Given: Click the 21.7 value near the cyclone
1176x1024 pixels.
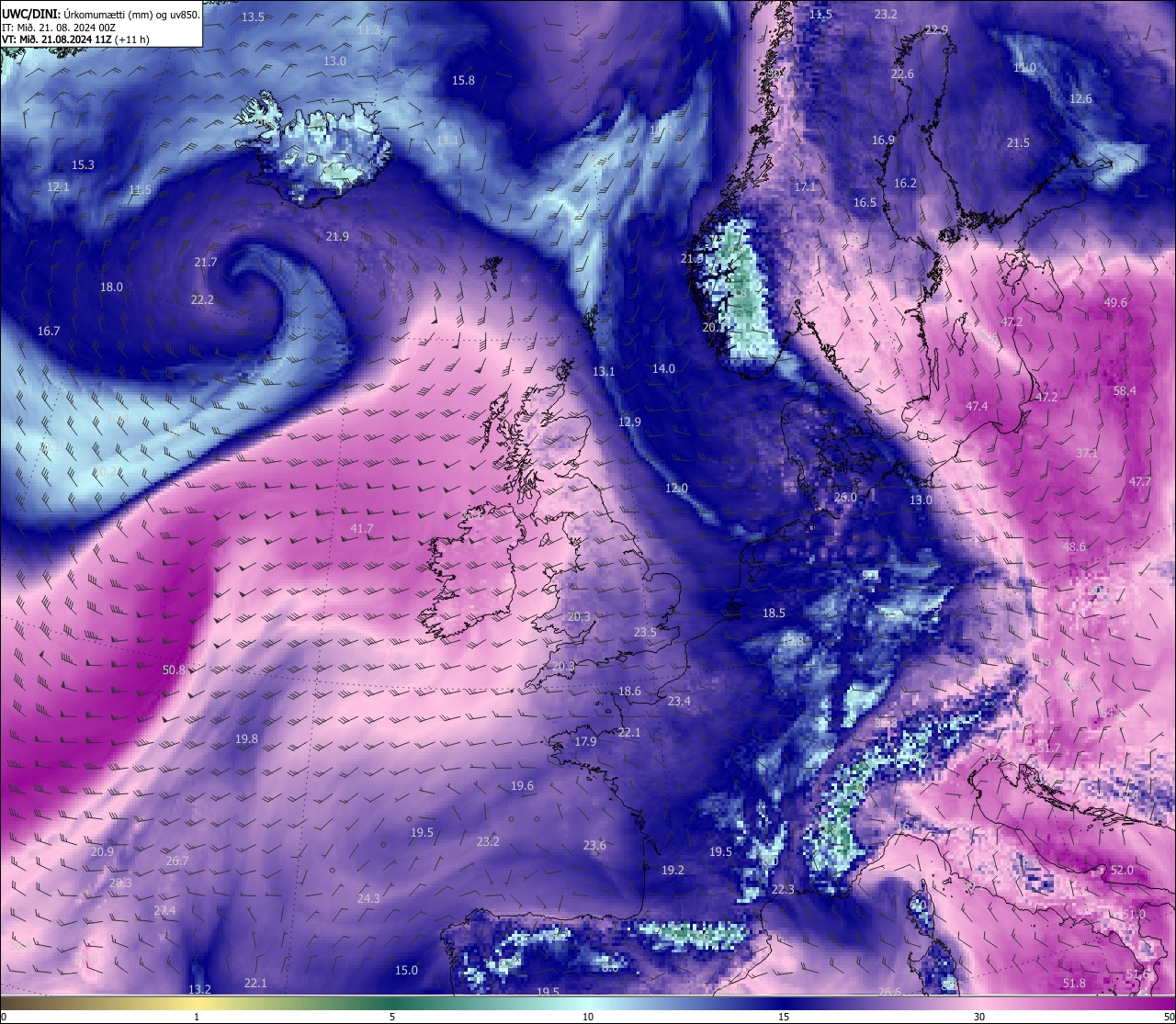Looking at the screenshot, I should click(206, 263).
